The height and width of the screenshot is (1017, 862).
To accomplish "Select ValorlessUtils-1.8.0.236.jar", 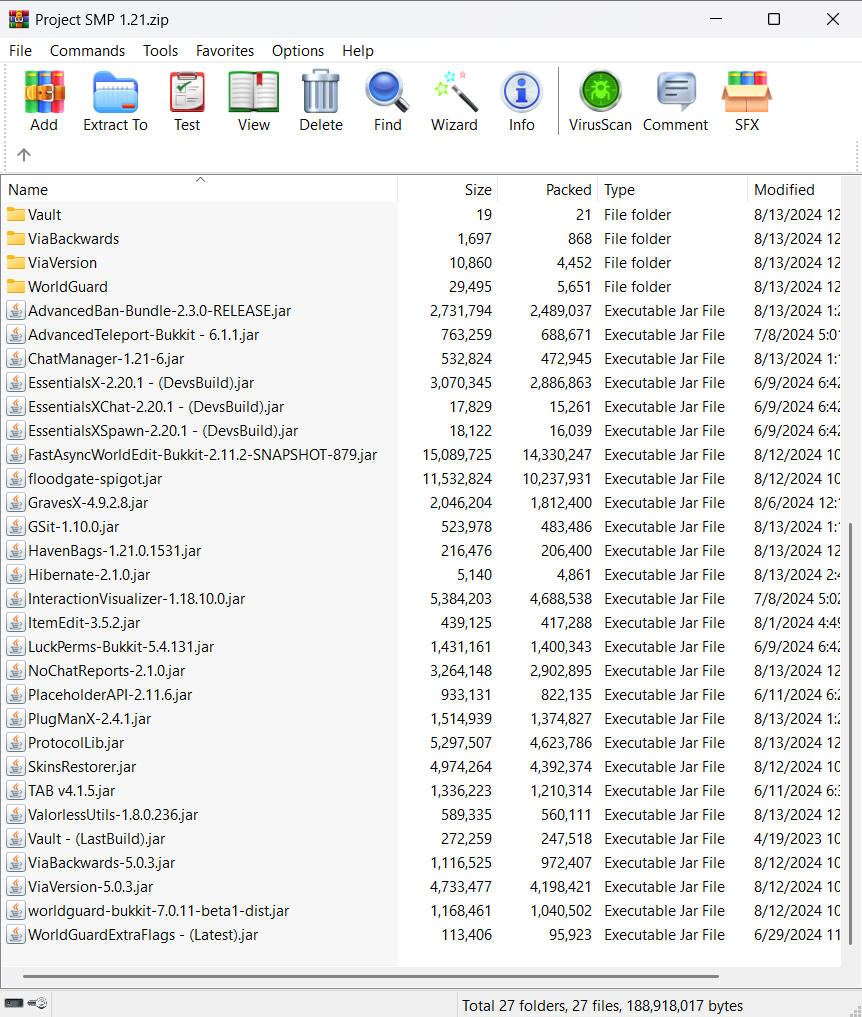I will pos(113,815).
